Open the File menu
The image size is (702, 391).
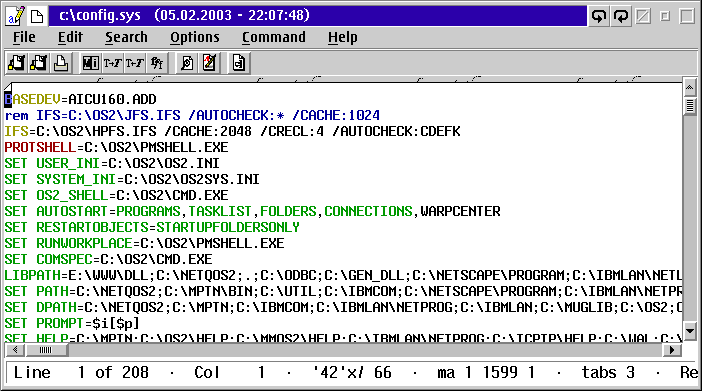pyautogui.click(x=24, y=37)
